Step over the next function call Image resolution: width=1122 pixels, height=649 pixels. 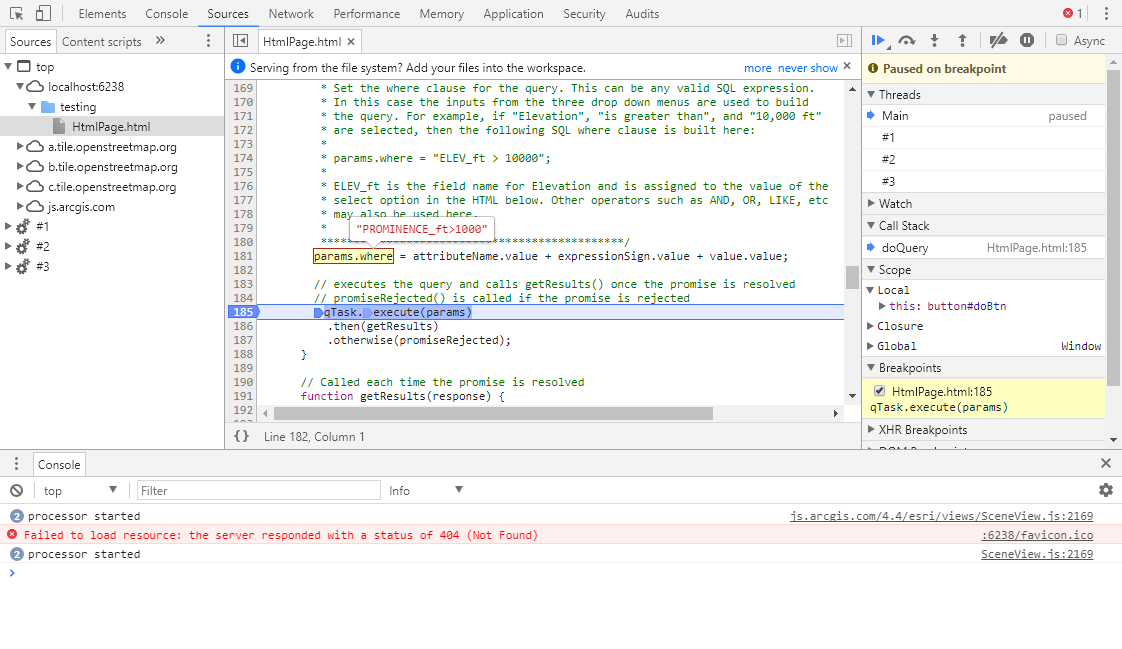(907, 41)
